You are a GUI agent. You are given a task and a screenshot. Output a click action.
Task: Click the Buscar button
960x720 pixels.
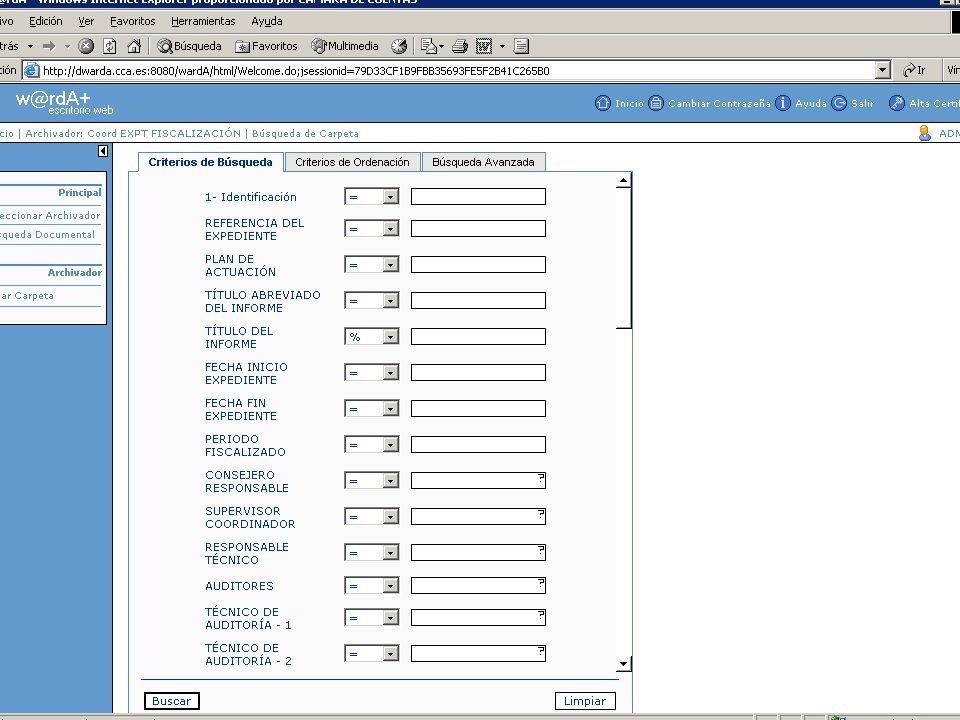(171, 701)
